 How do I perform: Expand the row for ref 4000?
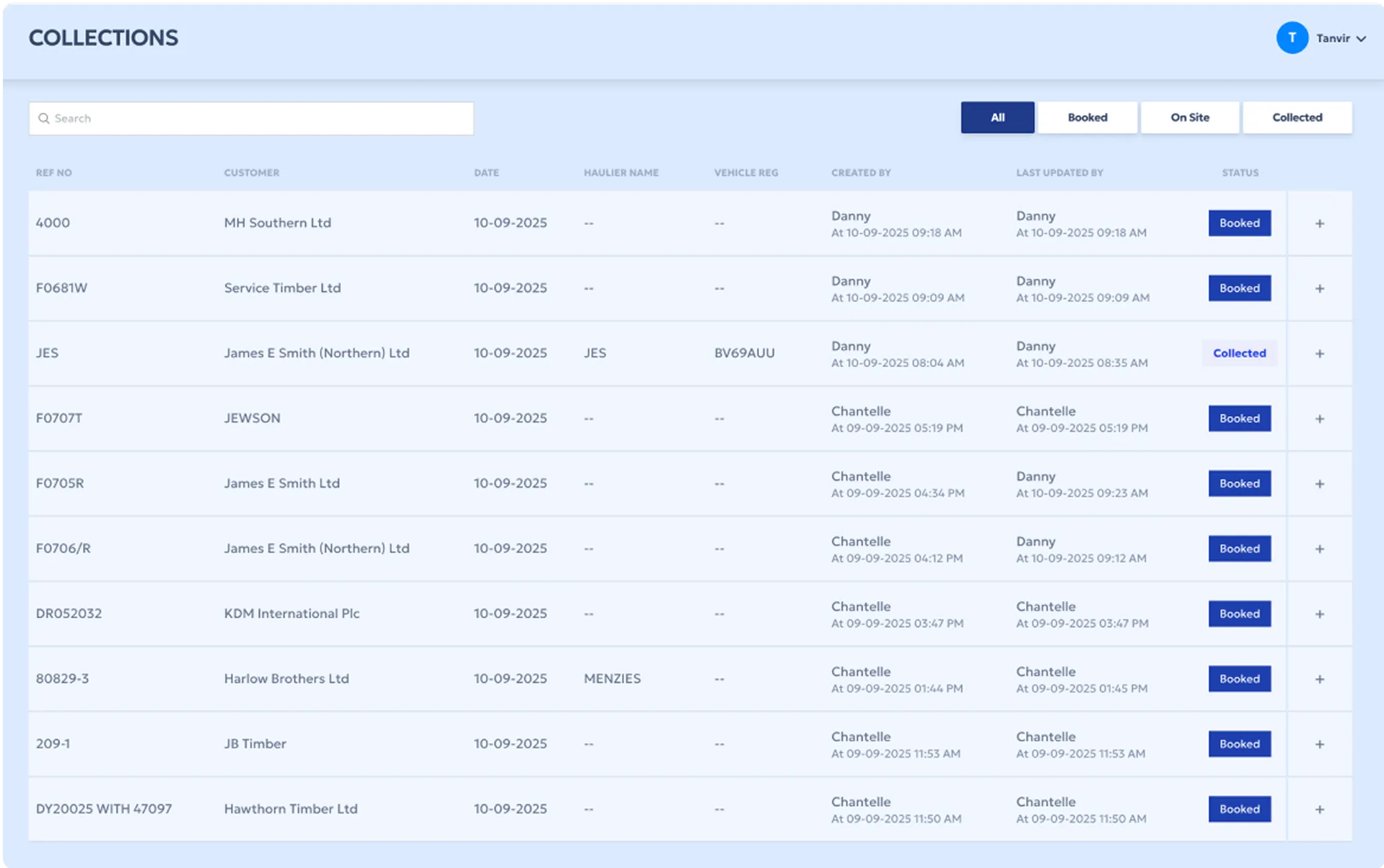pyautogui.click(x=1319, y=224)
